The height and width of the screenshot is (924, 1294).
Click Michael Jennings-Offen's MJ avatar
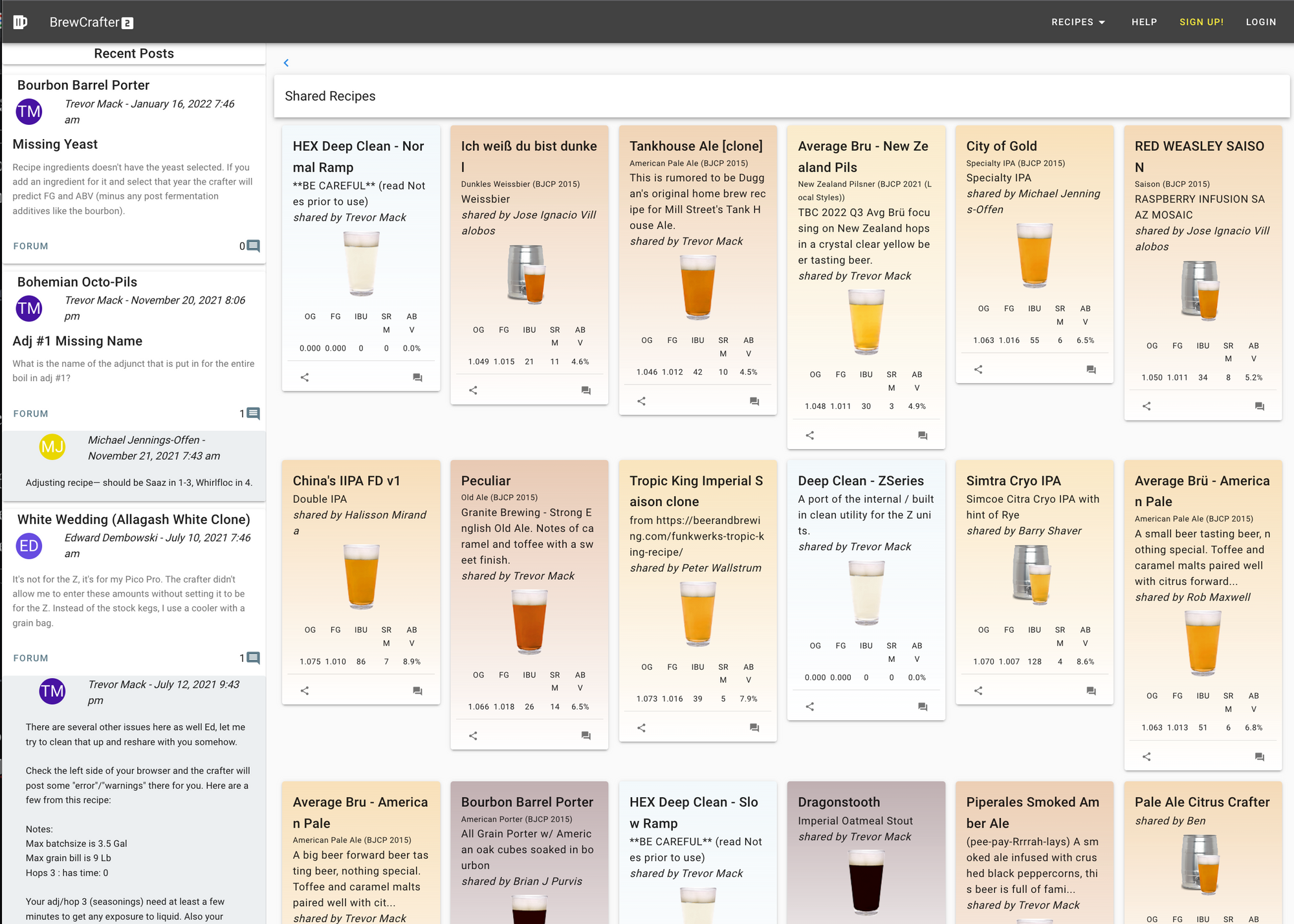(52, 446)
